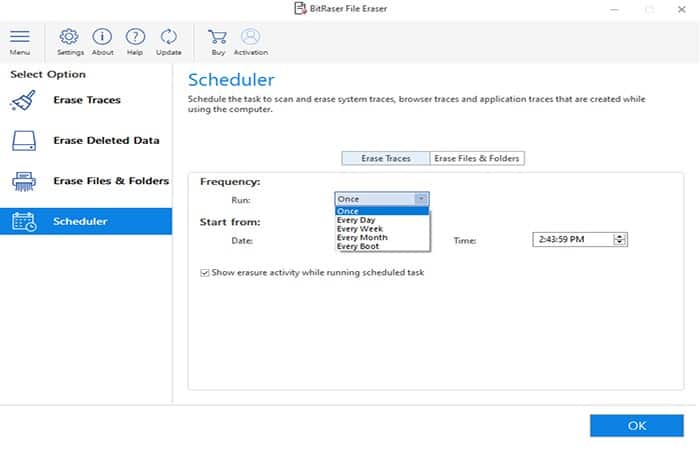Screen dimensions: 700x450
Task: Decrease the time with down spinner
Action: point(620,243)
